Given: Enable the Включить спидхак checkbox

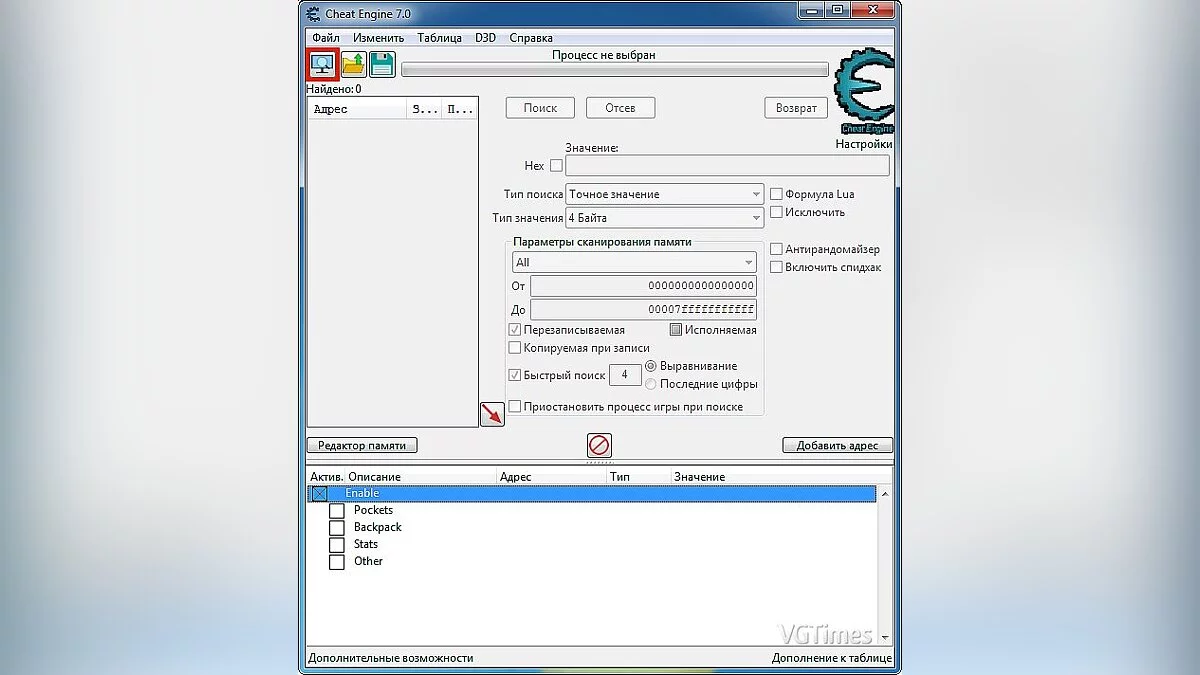Looking at the screenshot, I should [x=777, y=266].
